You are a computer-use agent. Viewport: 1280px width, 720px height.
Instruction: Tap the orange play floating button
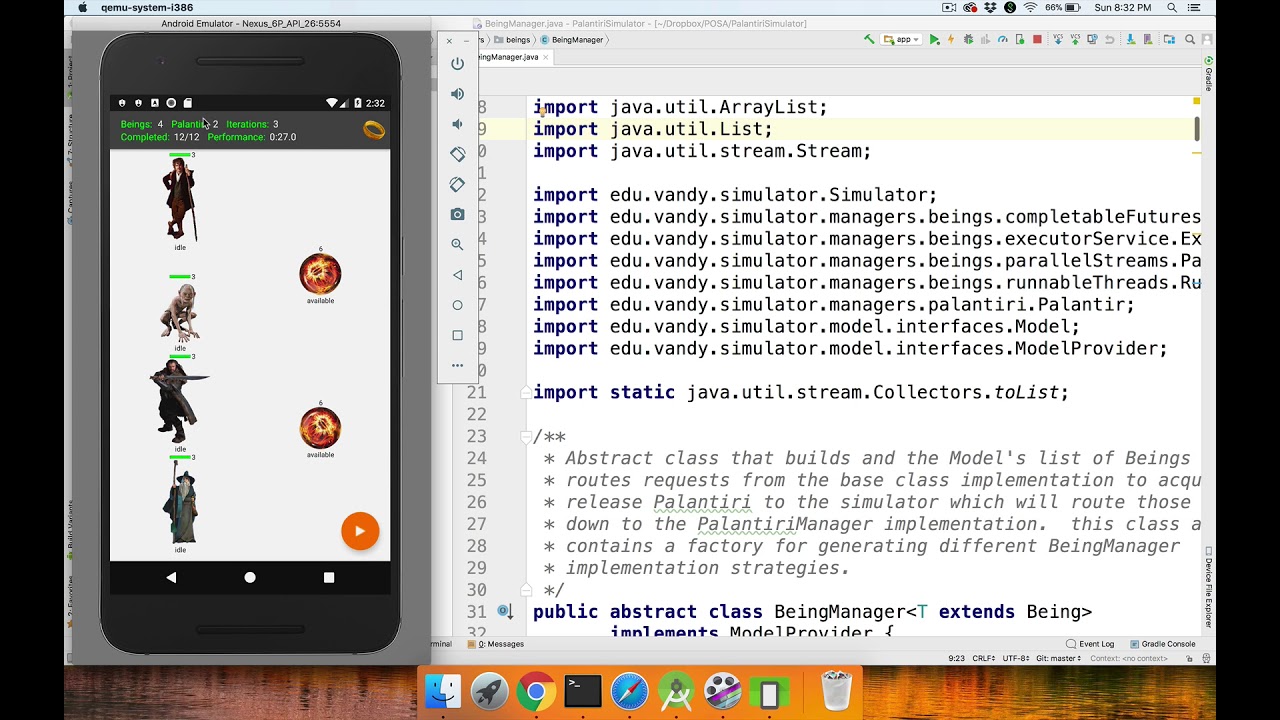click(360, 531)
